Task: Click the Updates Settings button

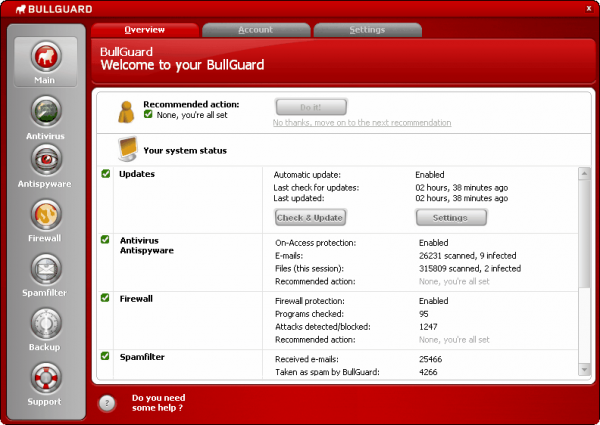Action: tap(451, 218)
